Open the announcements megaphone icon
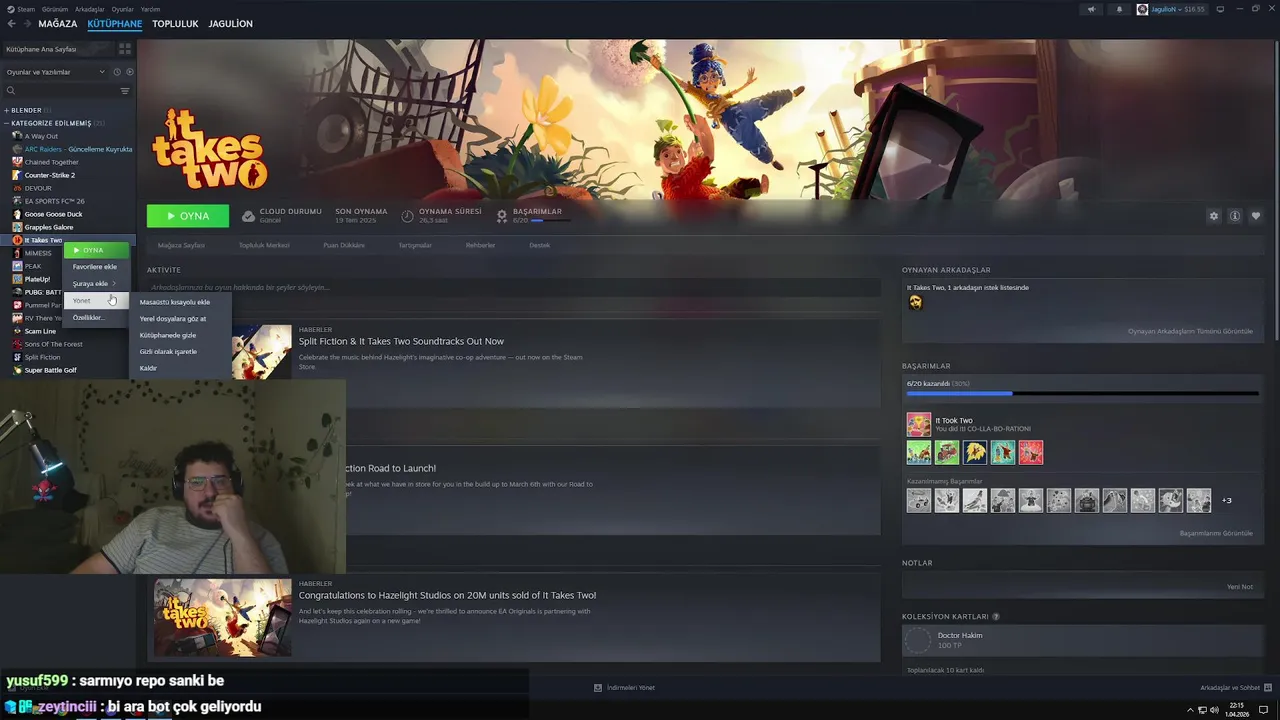 1091,9
